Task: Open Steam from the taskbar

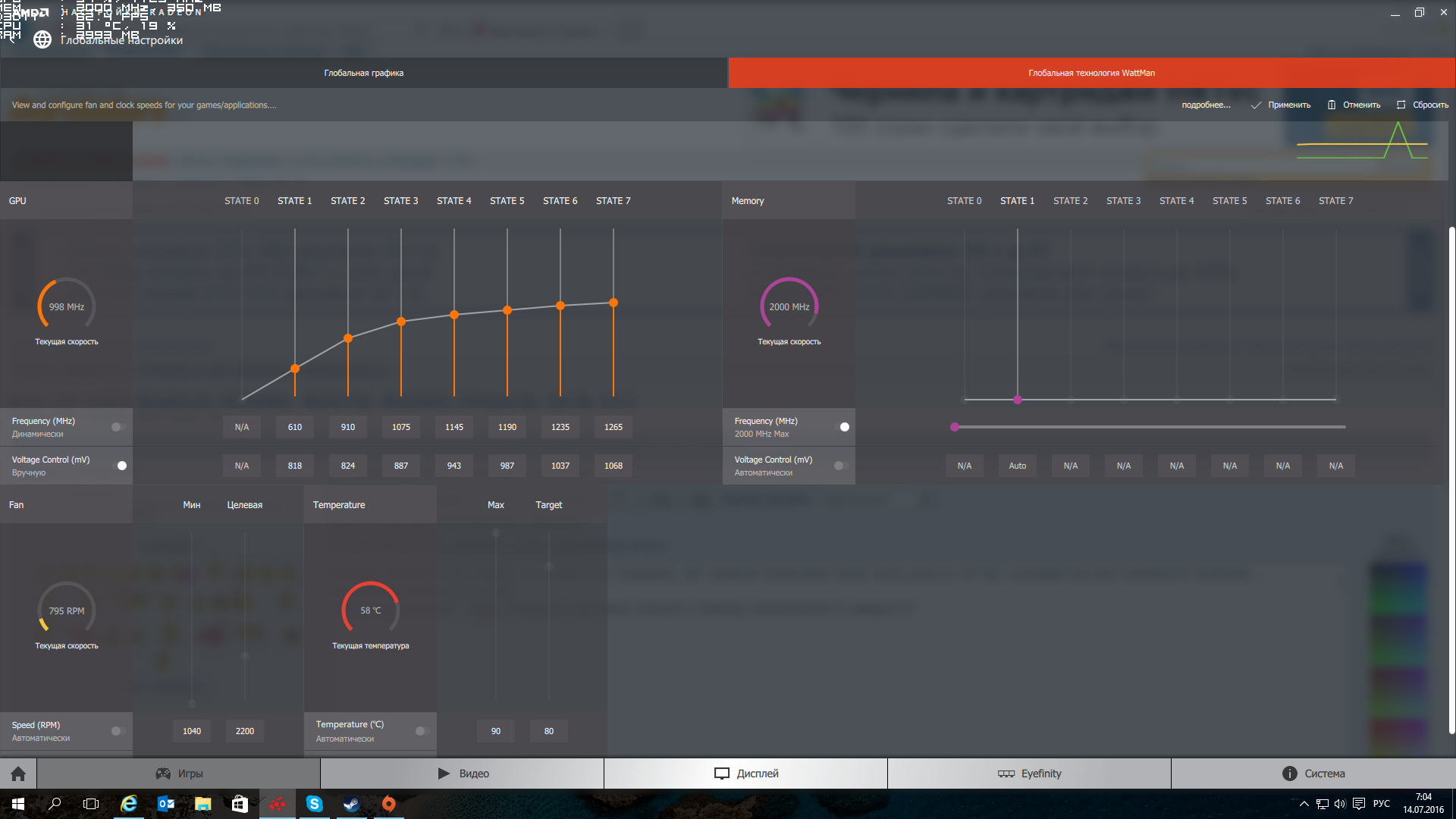Action: pos(351,804)
